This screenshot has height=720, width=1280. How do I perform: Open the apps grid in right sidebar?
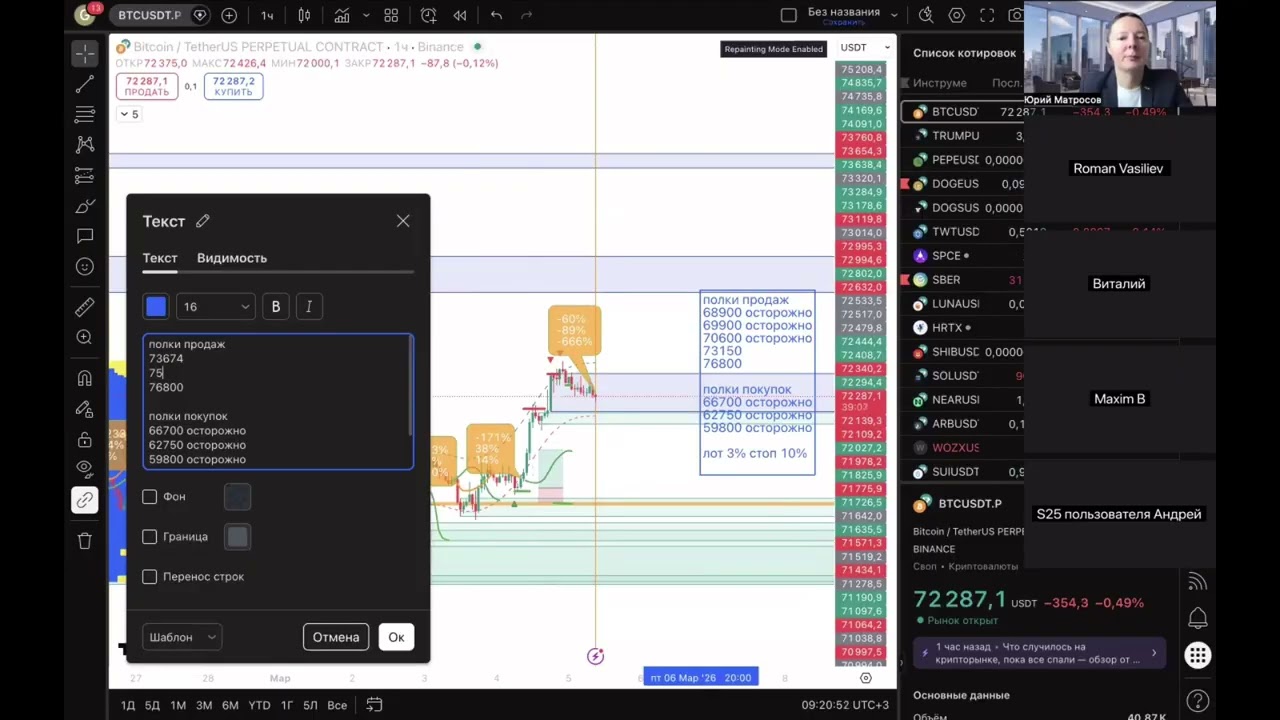tap(1197, 656)
